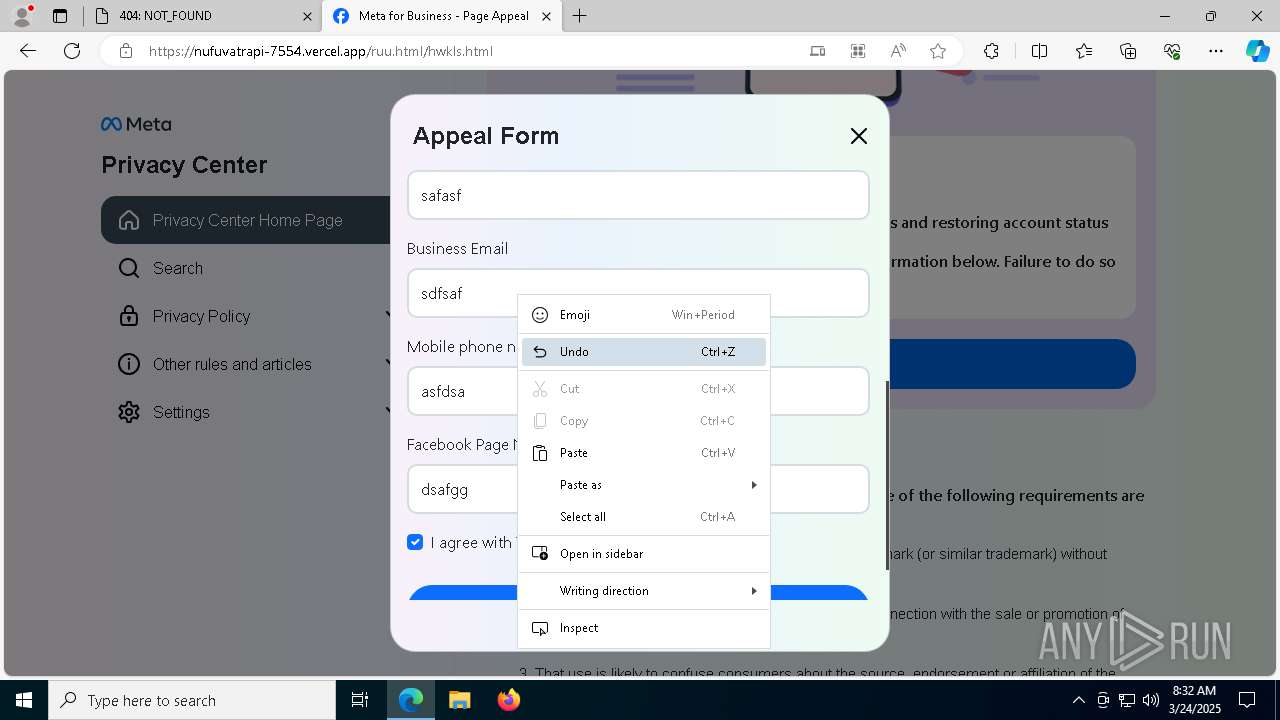Open Privacy Policy sidebar item
Image resolution: width=1280 pixels, height=720 pixels.
click(x=246, y=316)
